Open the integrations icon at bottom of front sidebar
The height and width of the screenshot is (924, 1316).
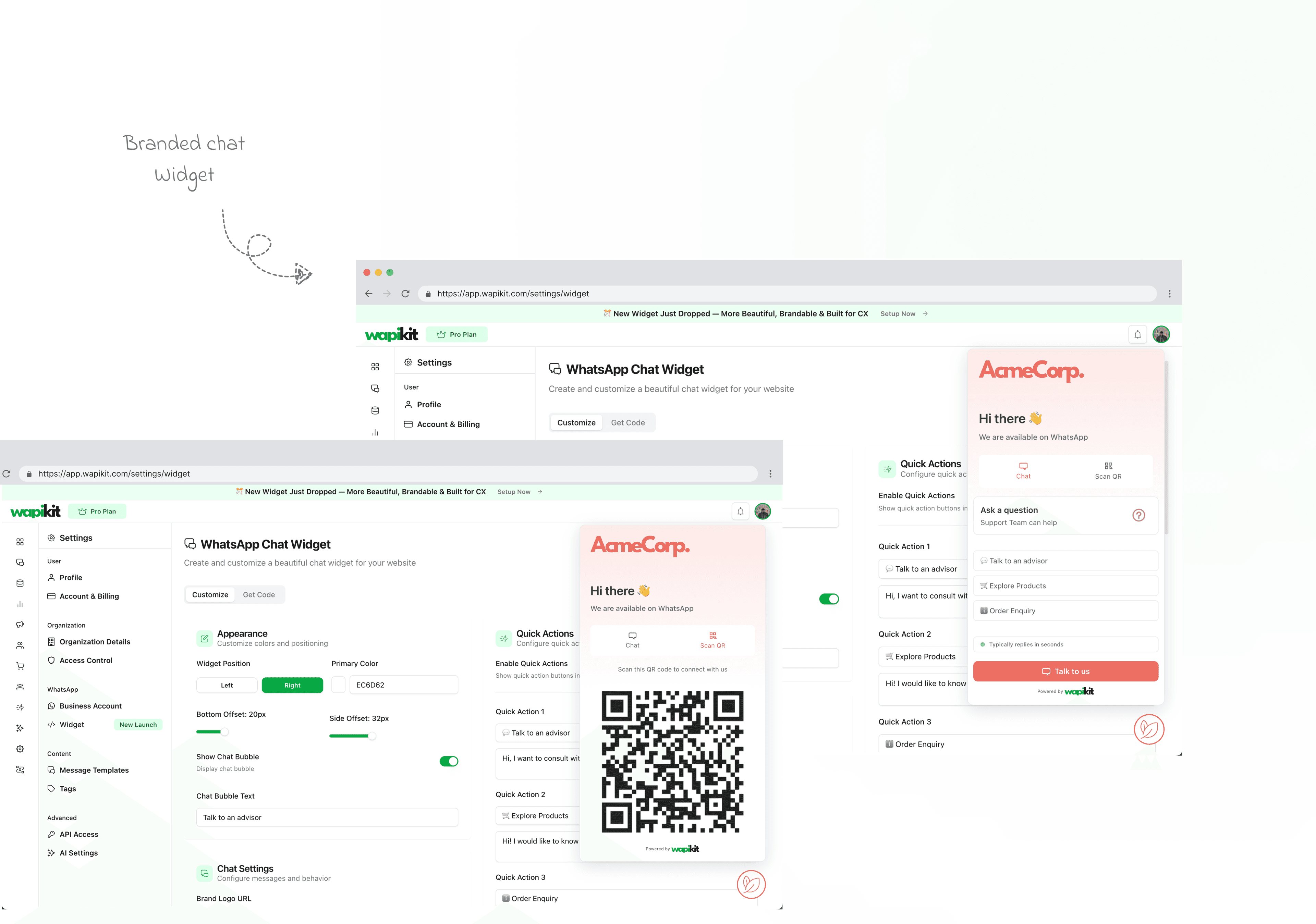click(20, 769)
